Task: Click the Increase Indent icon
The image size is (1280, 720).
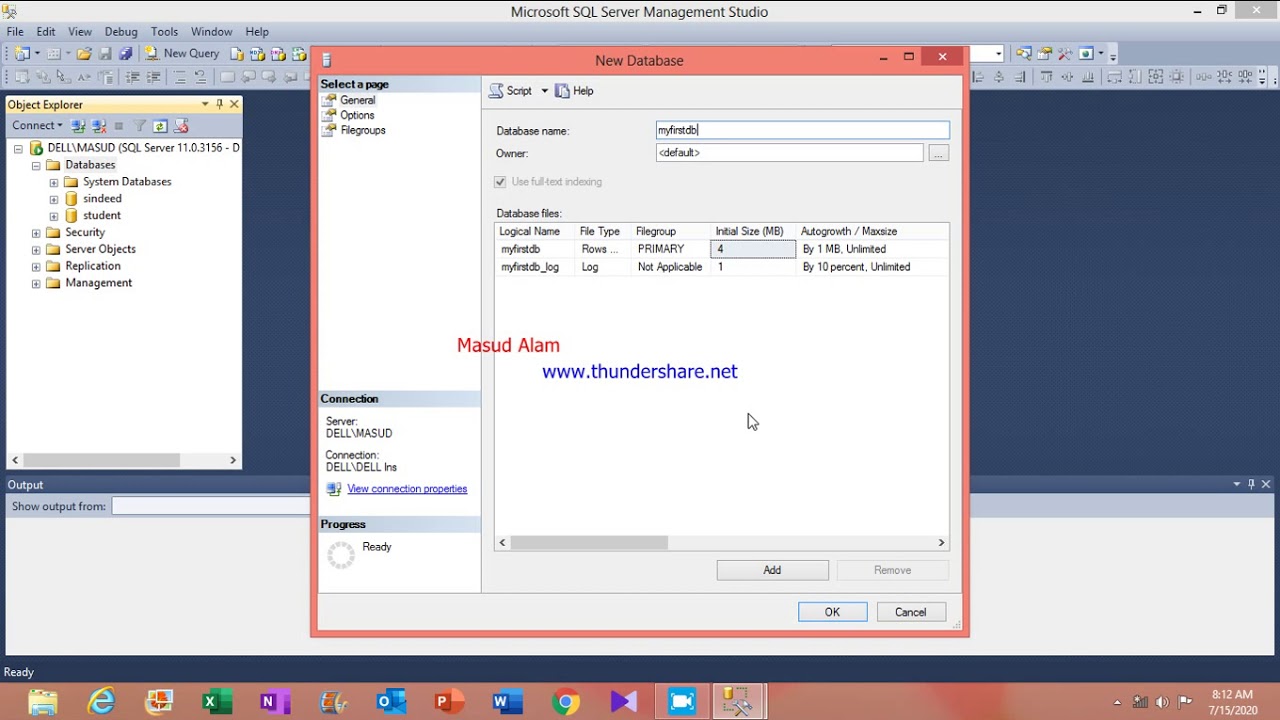Action: pos(153,77)
